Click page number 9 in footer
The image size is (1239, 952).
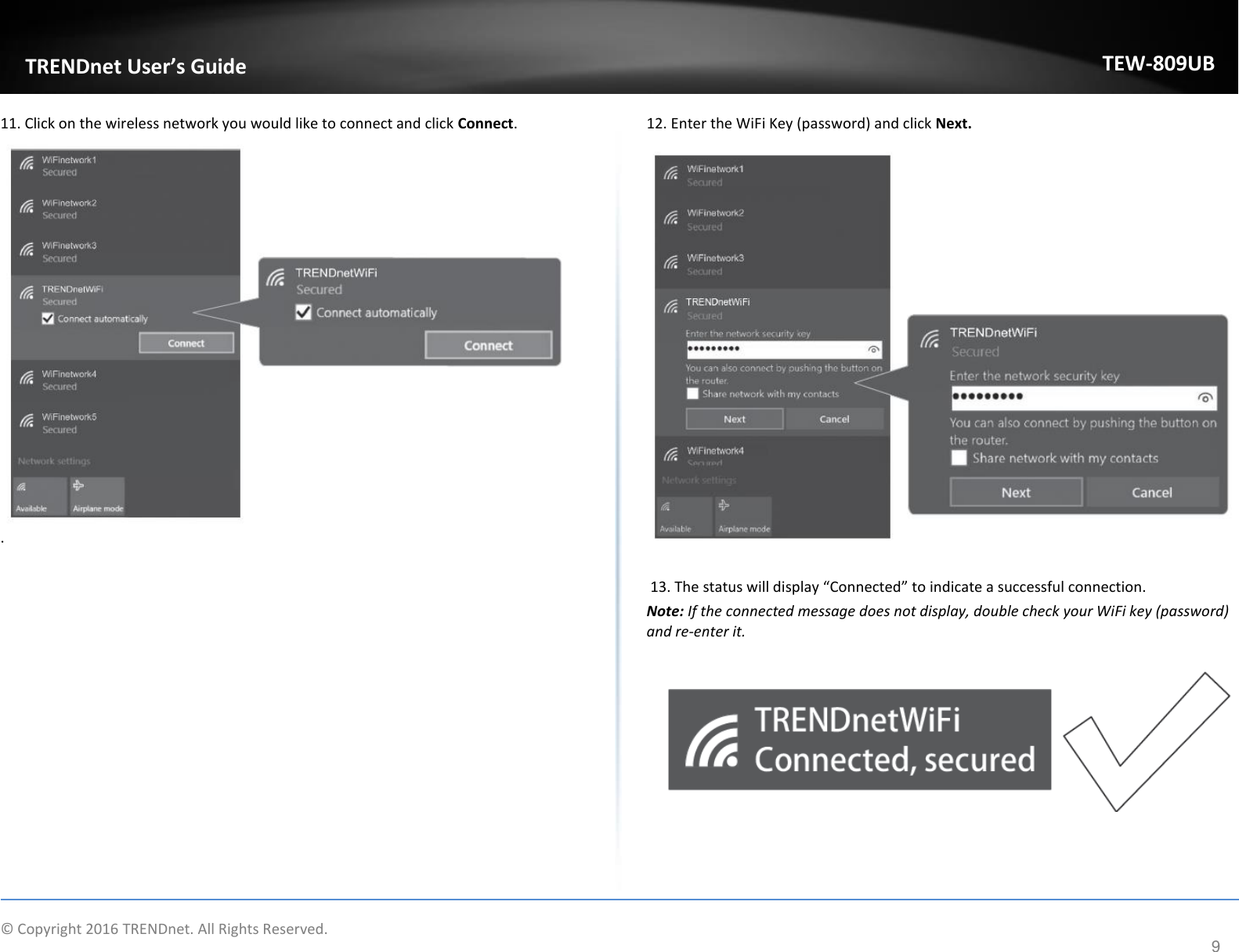(x=1215, y=947)
